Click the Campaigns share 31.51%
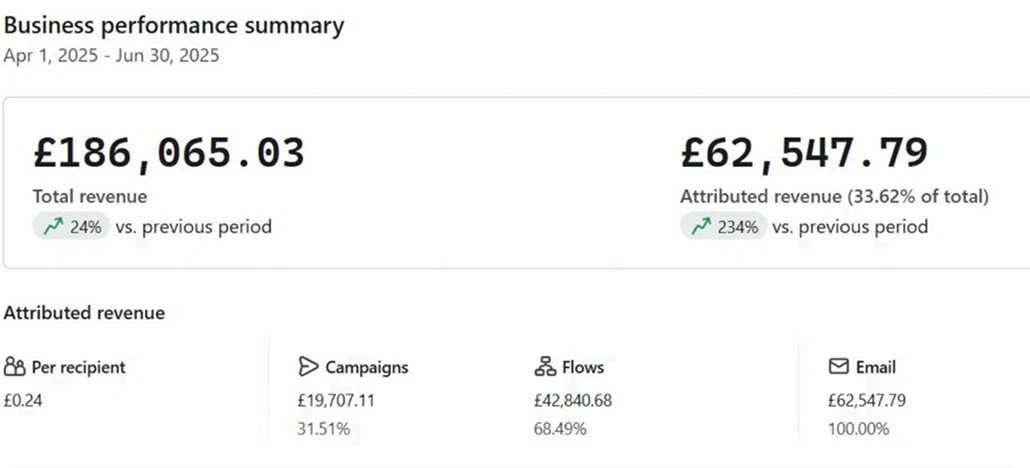 [324, 429]
